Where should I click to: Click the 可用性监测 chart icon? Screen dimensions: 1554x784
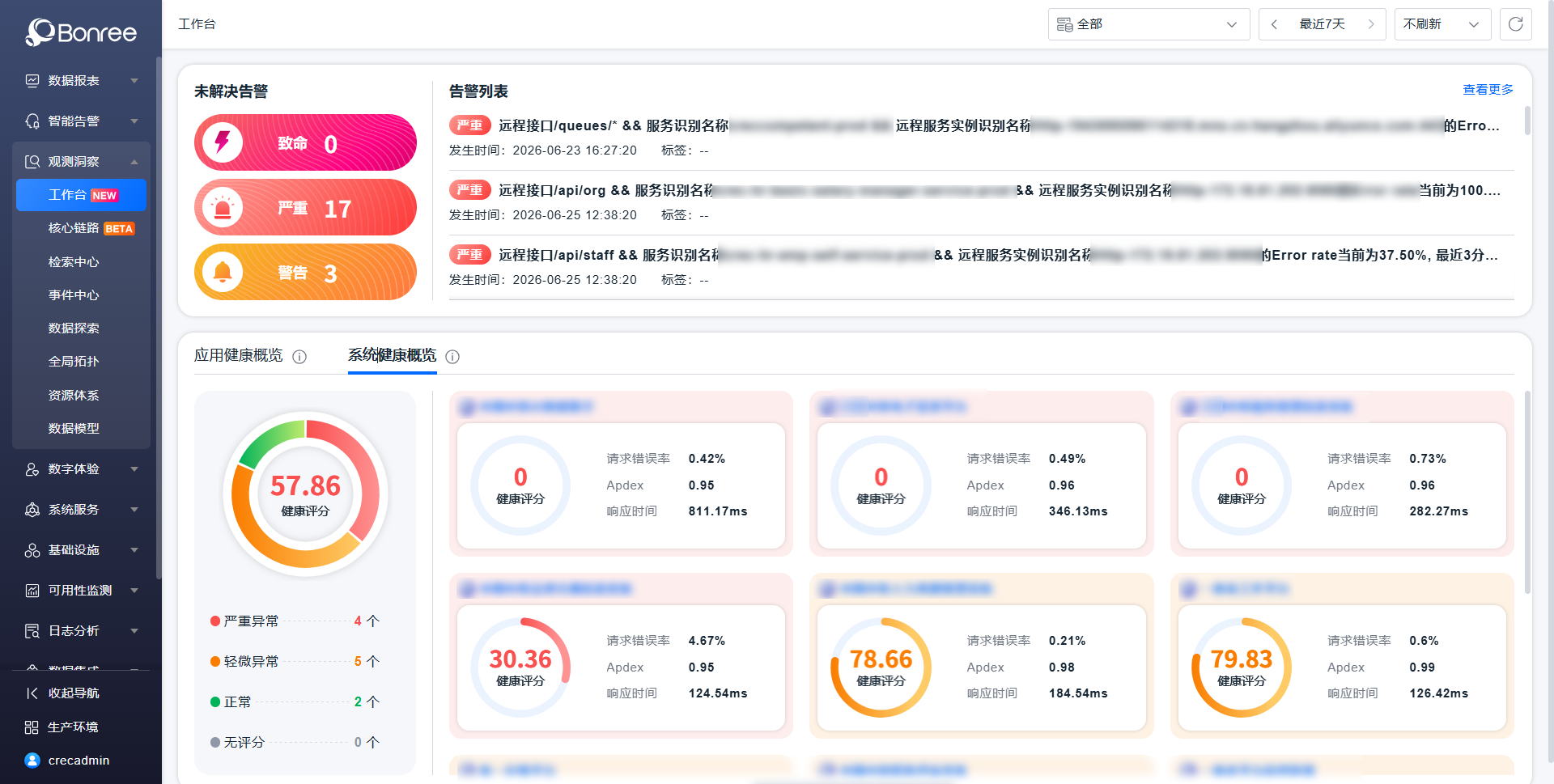click(32, 591)
